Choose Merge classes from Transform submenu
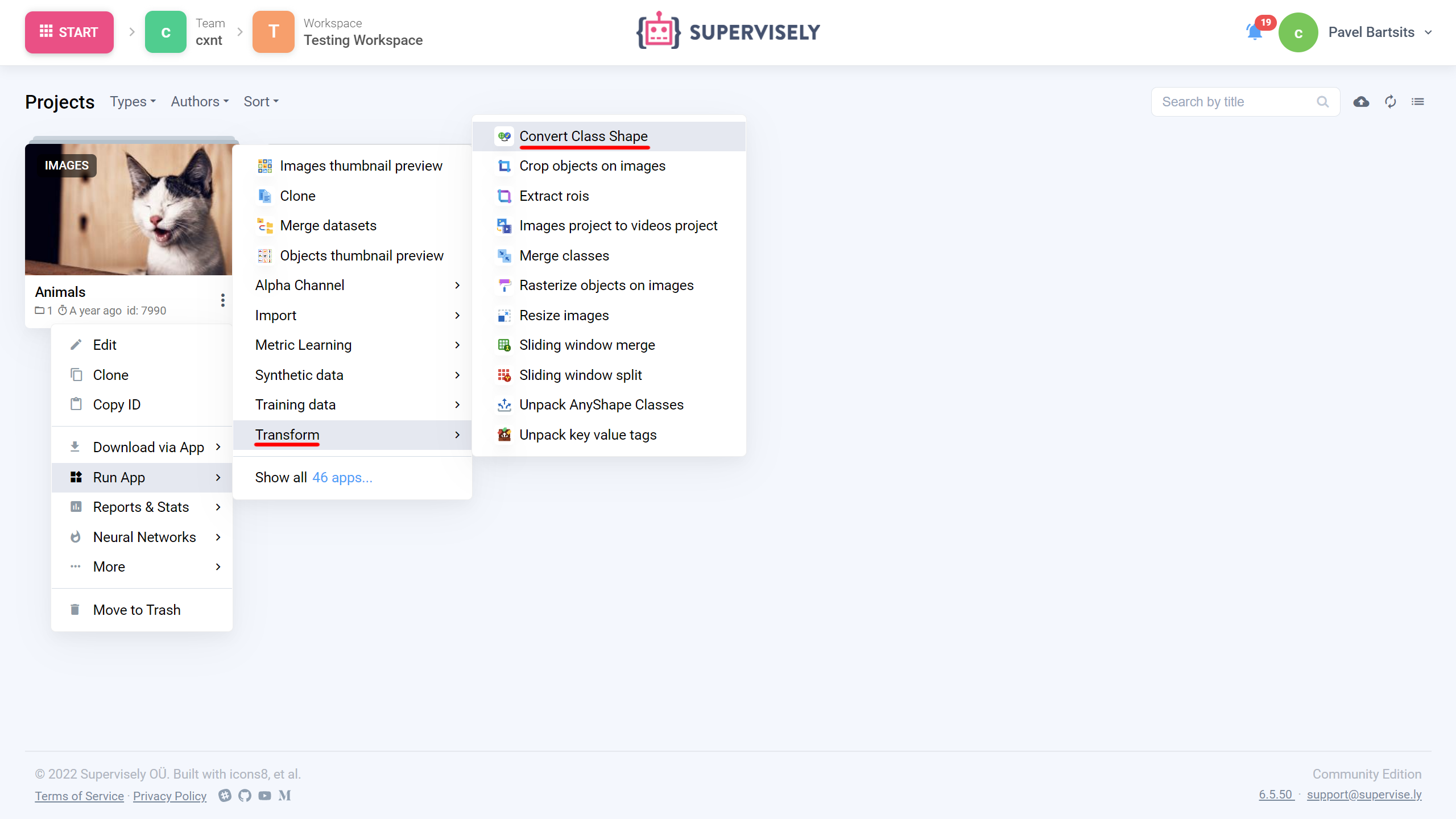This screenshot has width=1456, height=819. coord(564,256)
